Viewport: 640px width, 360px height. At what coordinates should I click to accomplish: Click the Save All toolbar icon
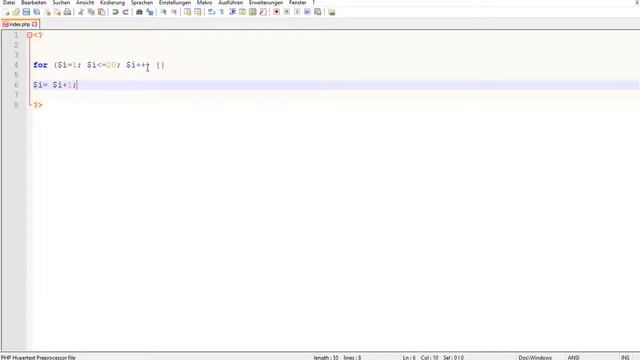pyautogui.click(x=37, y=12)
